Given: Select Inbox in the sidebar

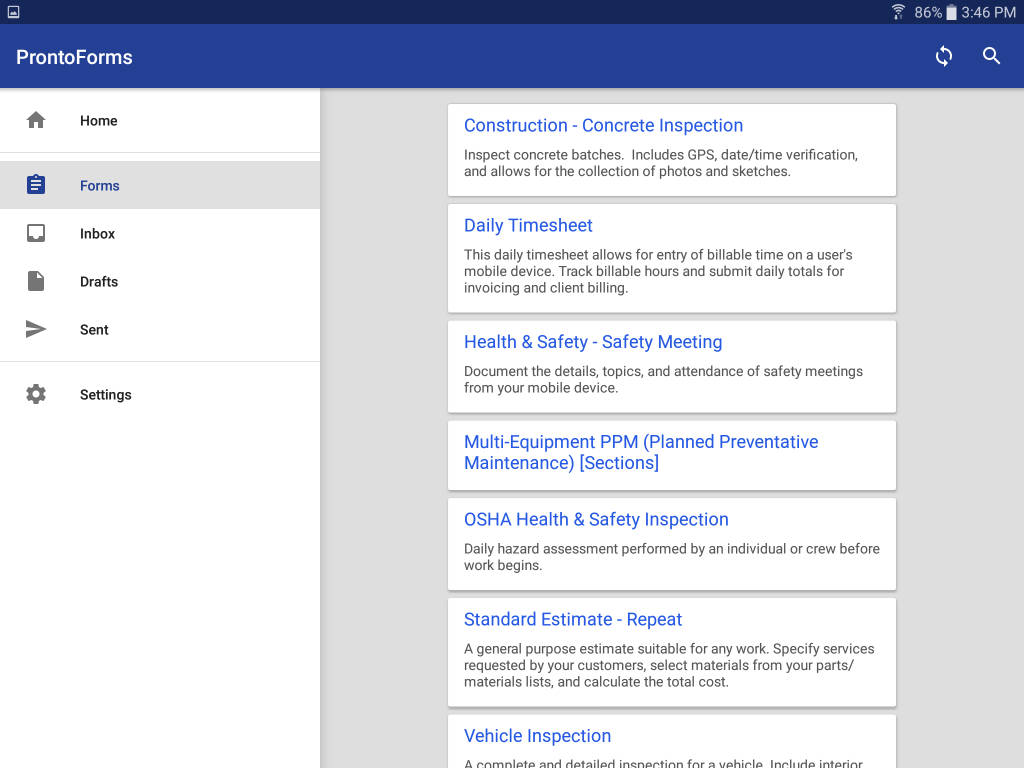Looking at the screenshot, I should [x=98, y=233].
